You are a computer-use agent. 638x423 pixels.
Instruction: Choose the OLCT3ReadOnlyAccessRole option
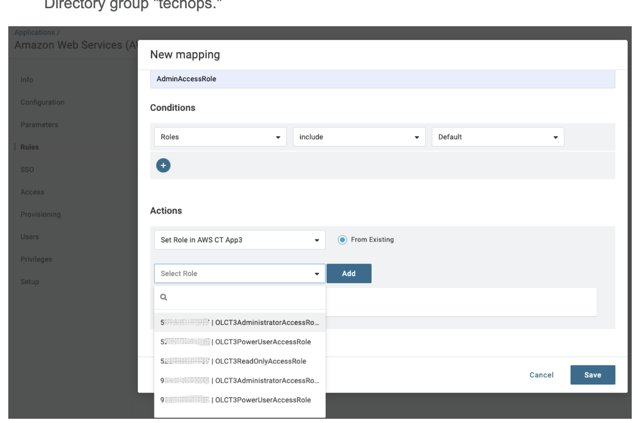pos(240,361)
